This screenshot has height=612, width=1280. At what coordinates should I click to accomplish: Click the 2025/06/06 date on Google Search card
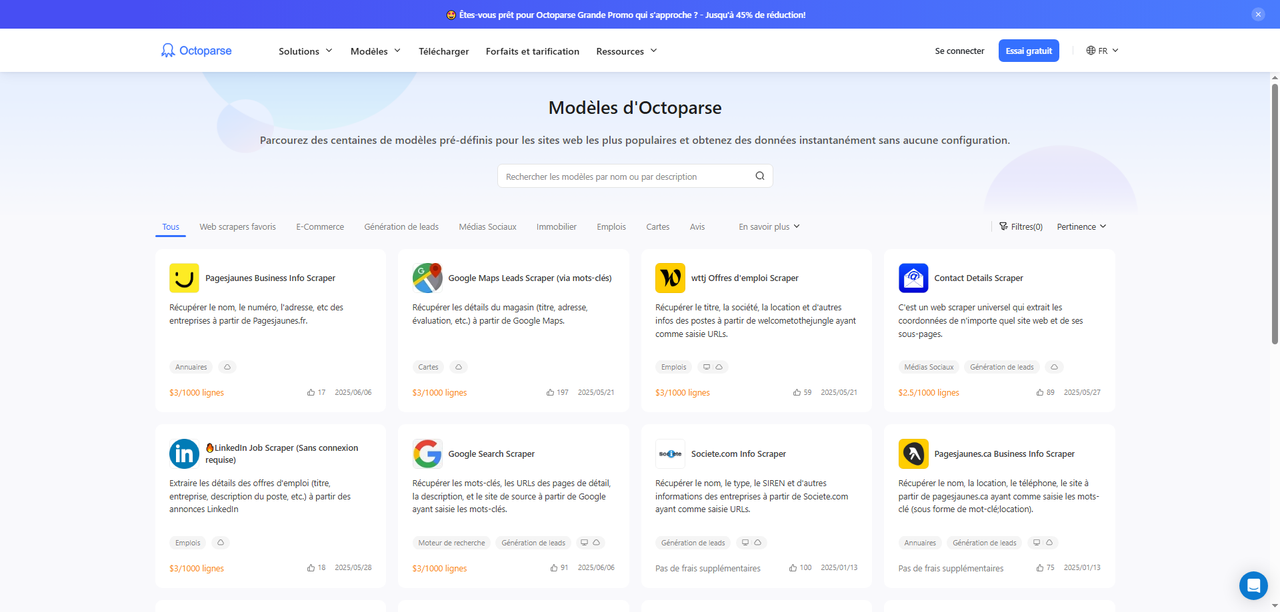[594, 568]
